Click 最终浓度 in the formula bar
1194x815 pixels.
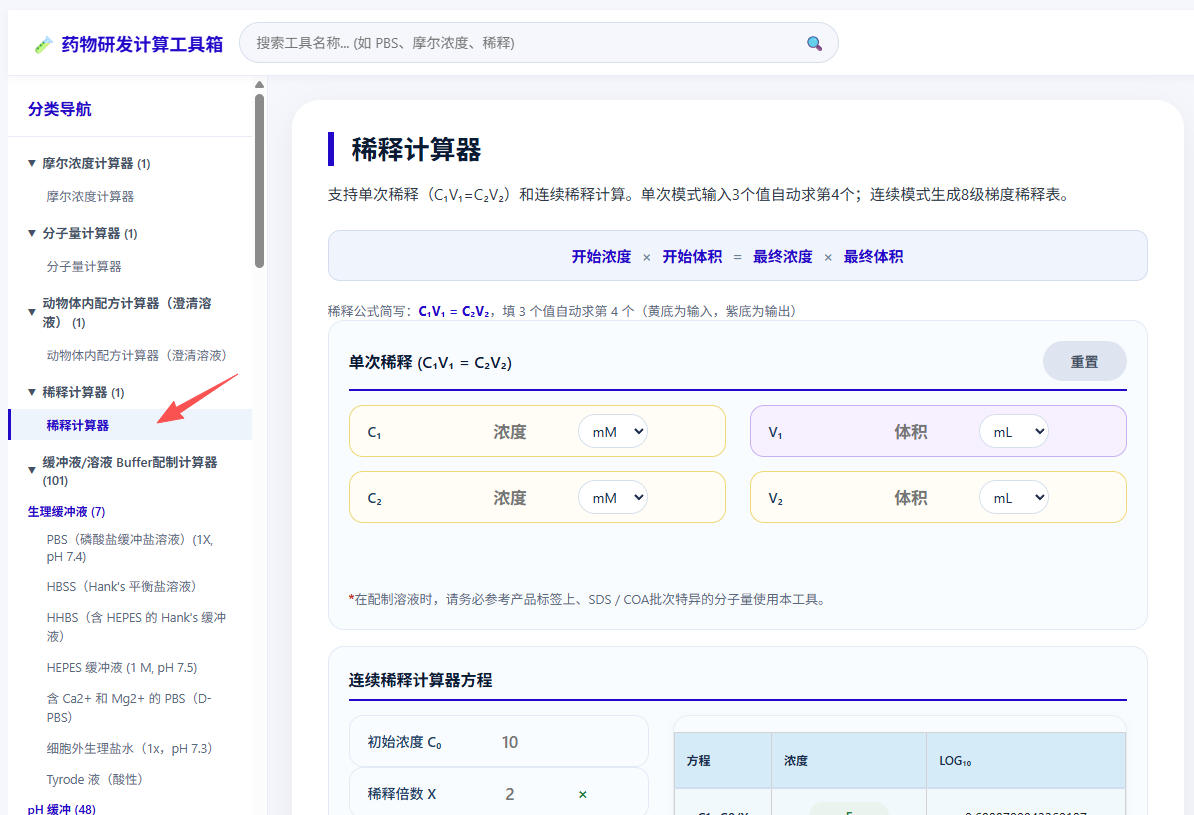(783, 257)
